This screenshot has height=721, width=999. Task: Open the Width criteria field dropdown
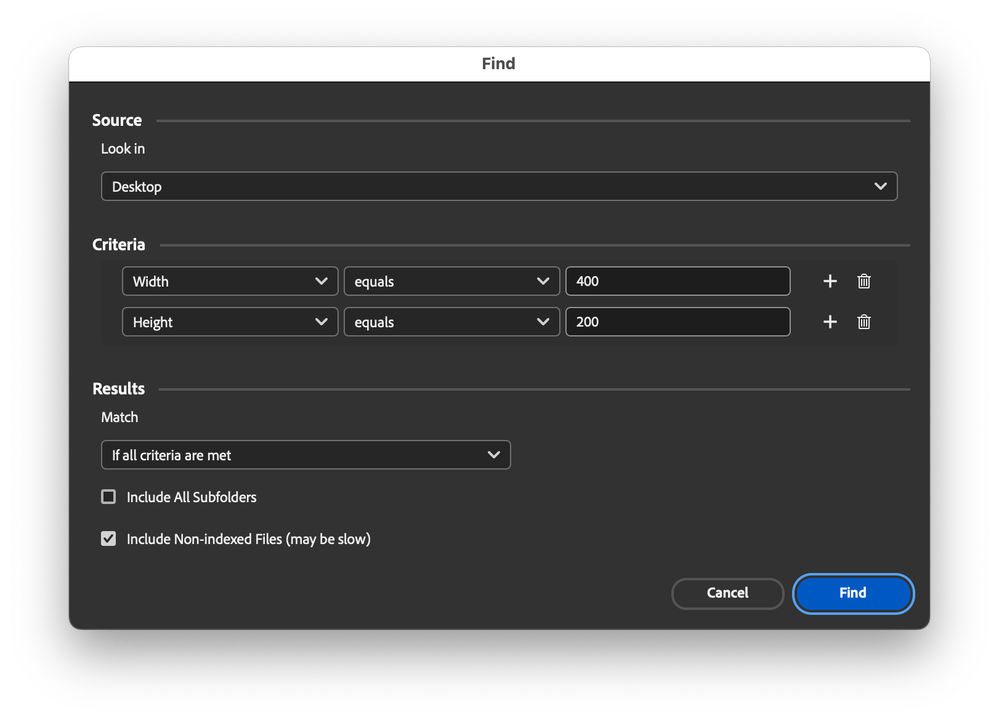(x=230, y=281)
